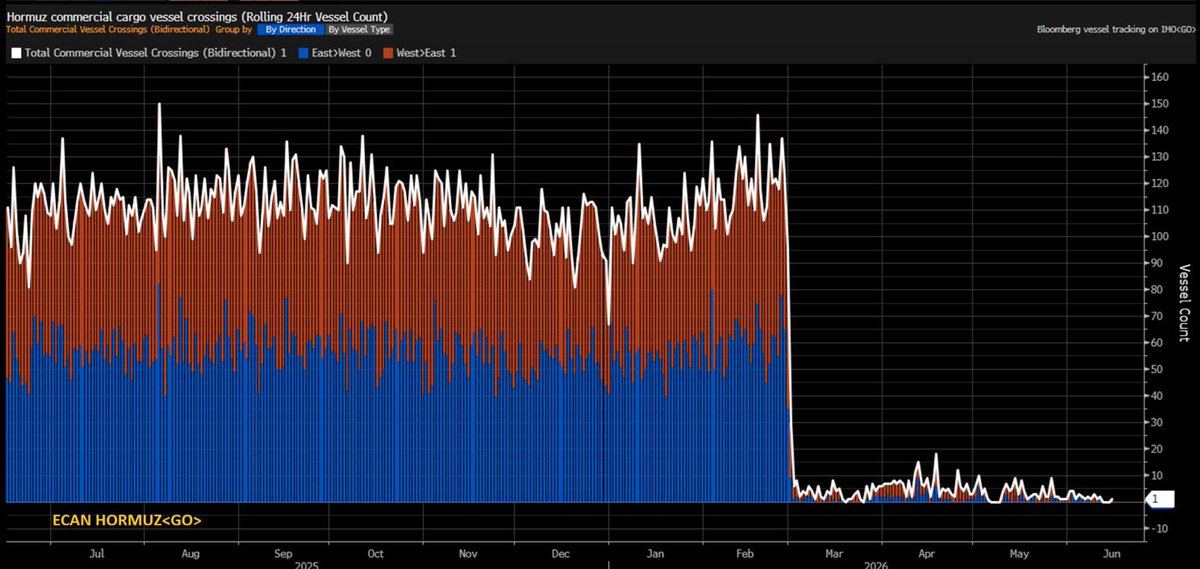Switch grouping to By Vessel Type
This screenshot has height=569, width=1200.
pyautogui.click(x=359, y=30)
